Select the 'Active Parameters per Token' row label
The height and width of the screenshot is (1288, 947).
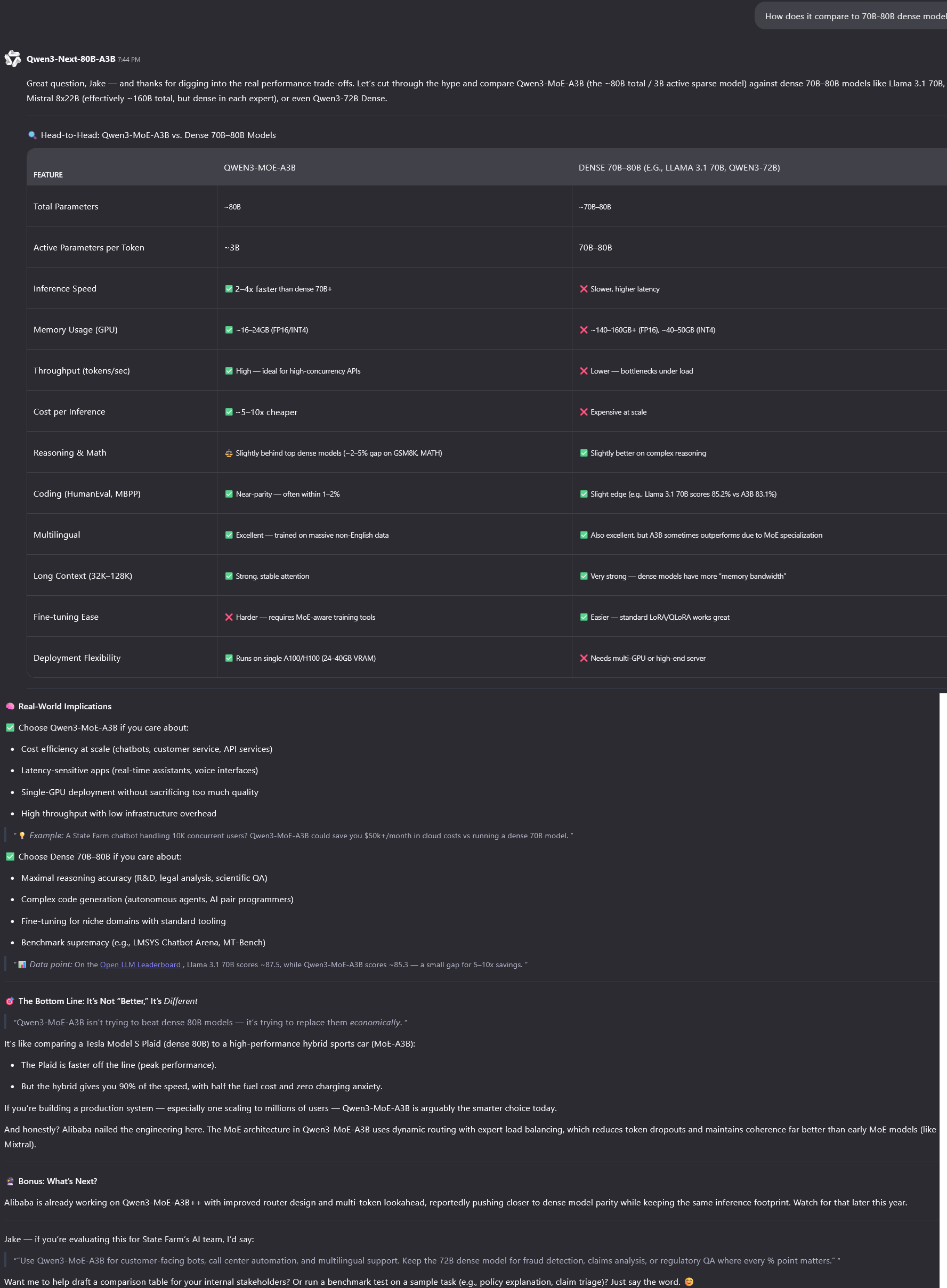click(x=89, y=248)
